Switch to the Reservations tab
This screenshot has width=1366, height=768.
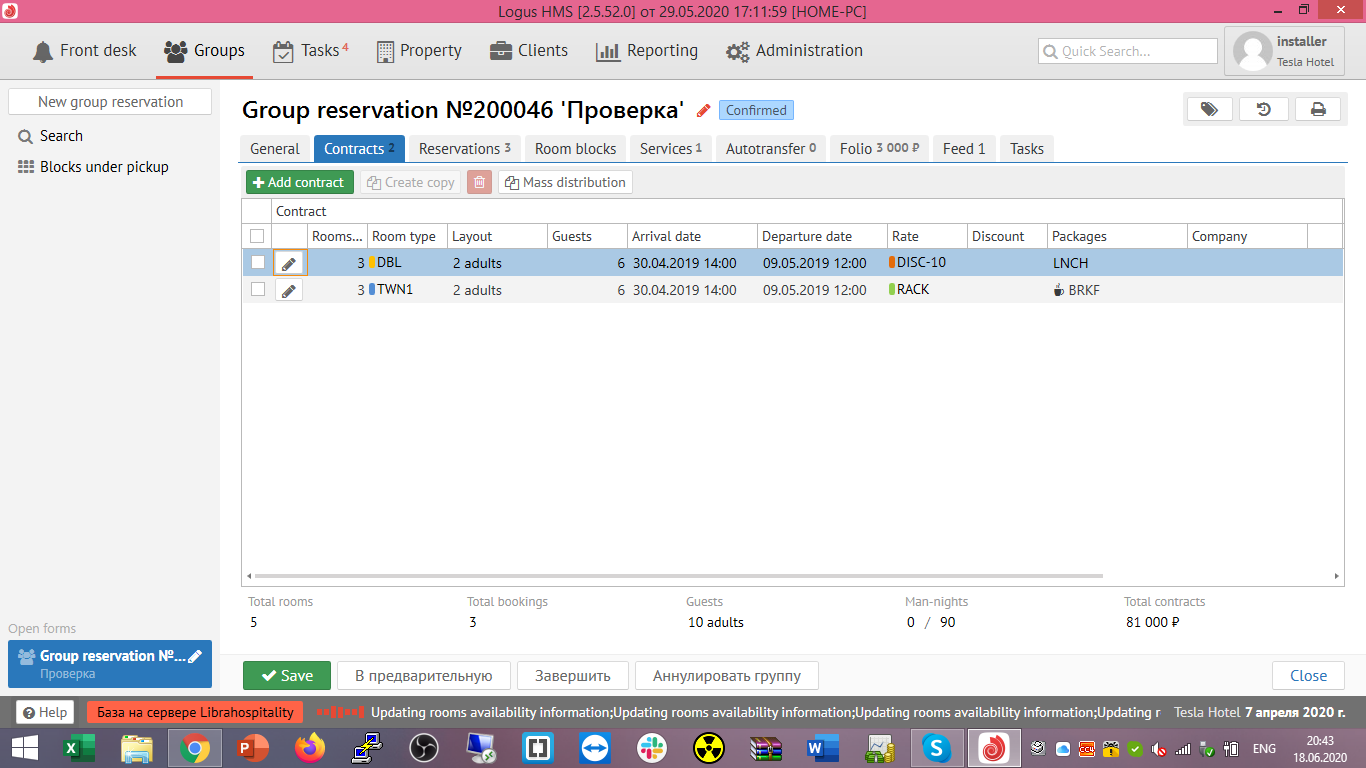465,149
